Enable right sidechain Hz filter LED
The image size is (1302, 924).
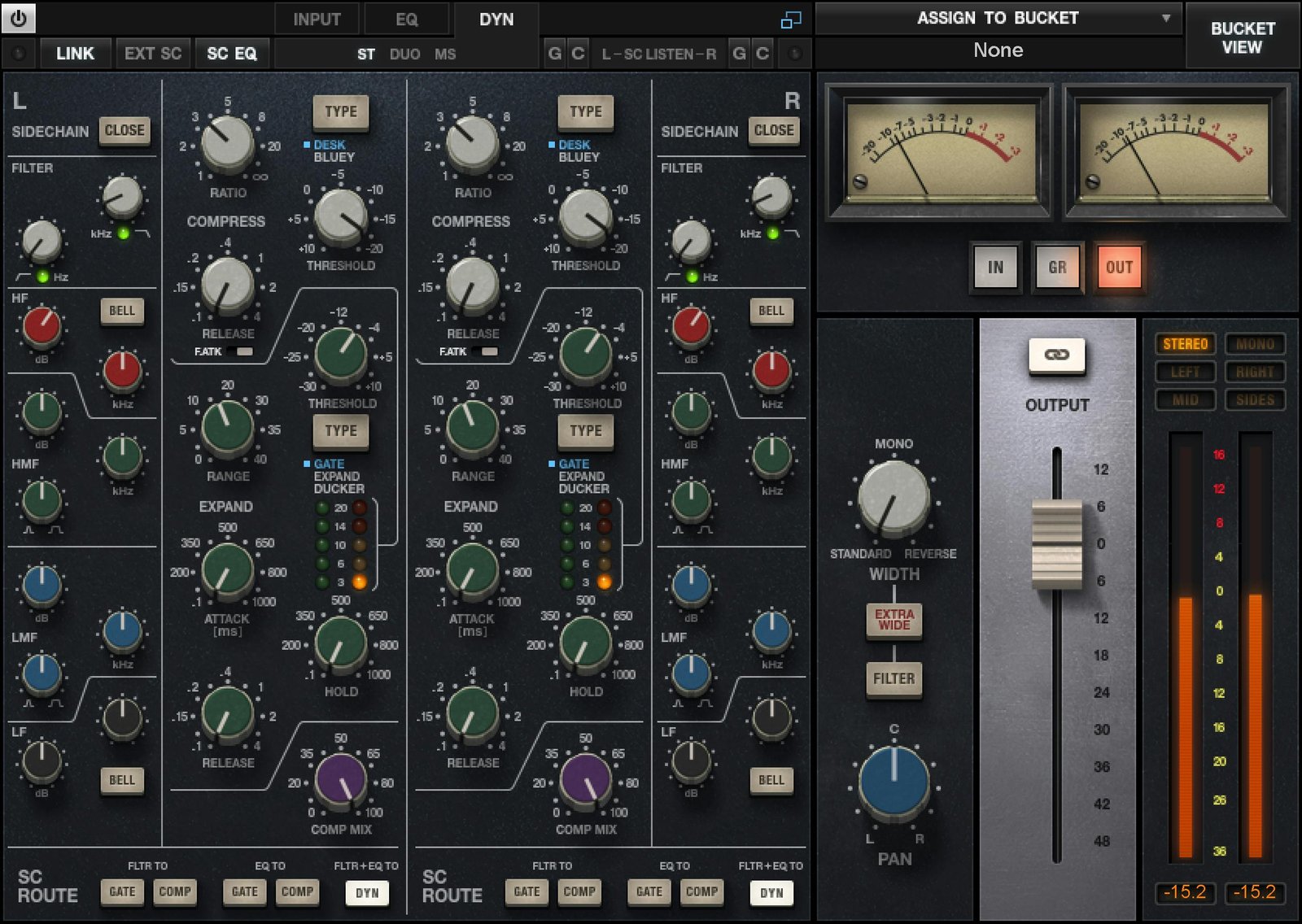point(692,277)
